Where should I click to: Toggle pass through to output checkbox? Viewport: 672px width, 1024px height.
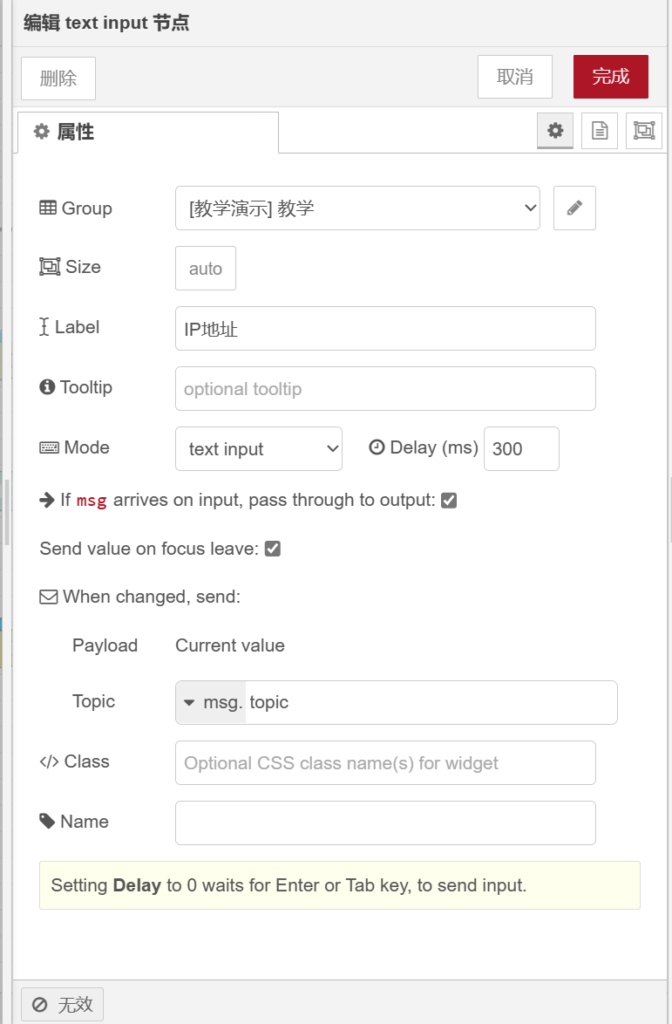tap(449, 500)
